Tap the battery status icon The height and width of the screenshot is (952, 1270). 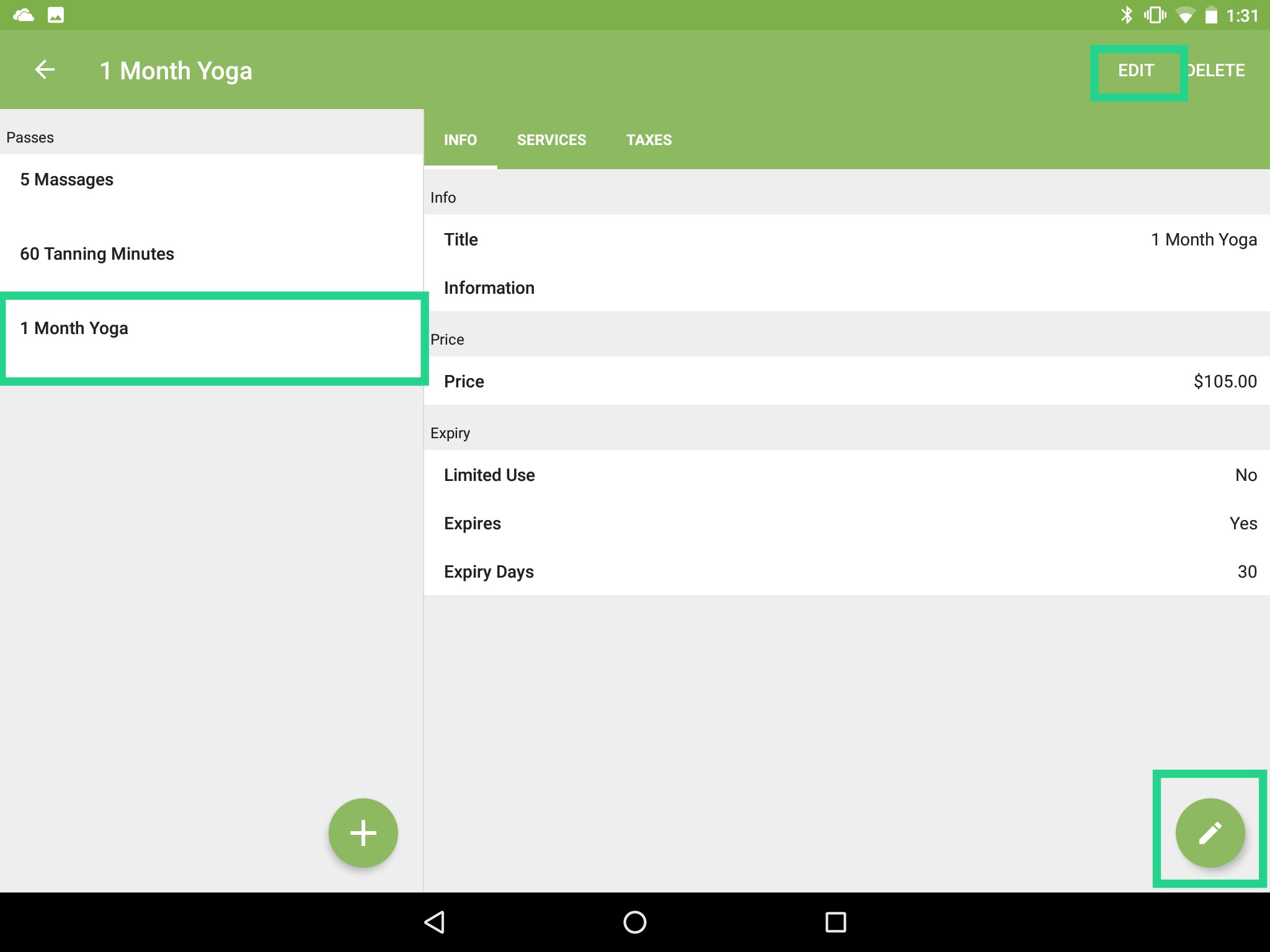tap(1210, 15)
